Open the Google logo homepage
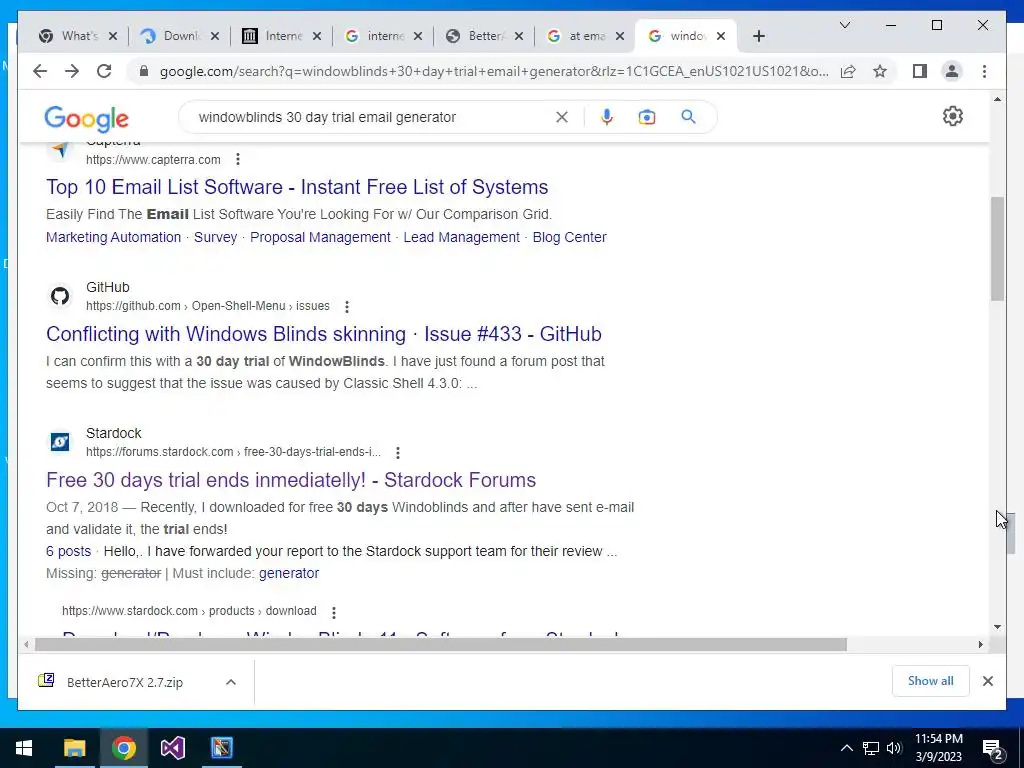This screenshot has width=1024, height=768. [x=86, y=118]
